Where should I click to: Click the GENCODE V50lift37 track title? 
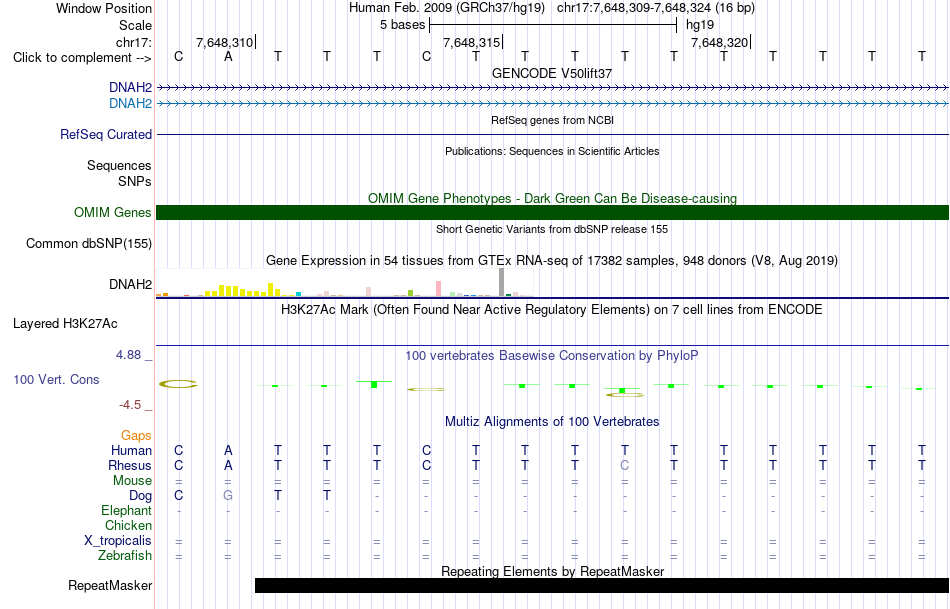tap(552, 73)
